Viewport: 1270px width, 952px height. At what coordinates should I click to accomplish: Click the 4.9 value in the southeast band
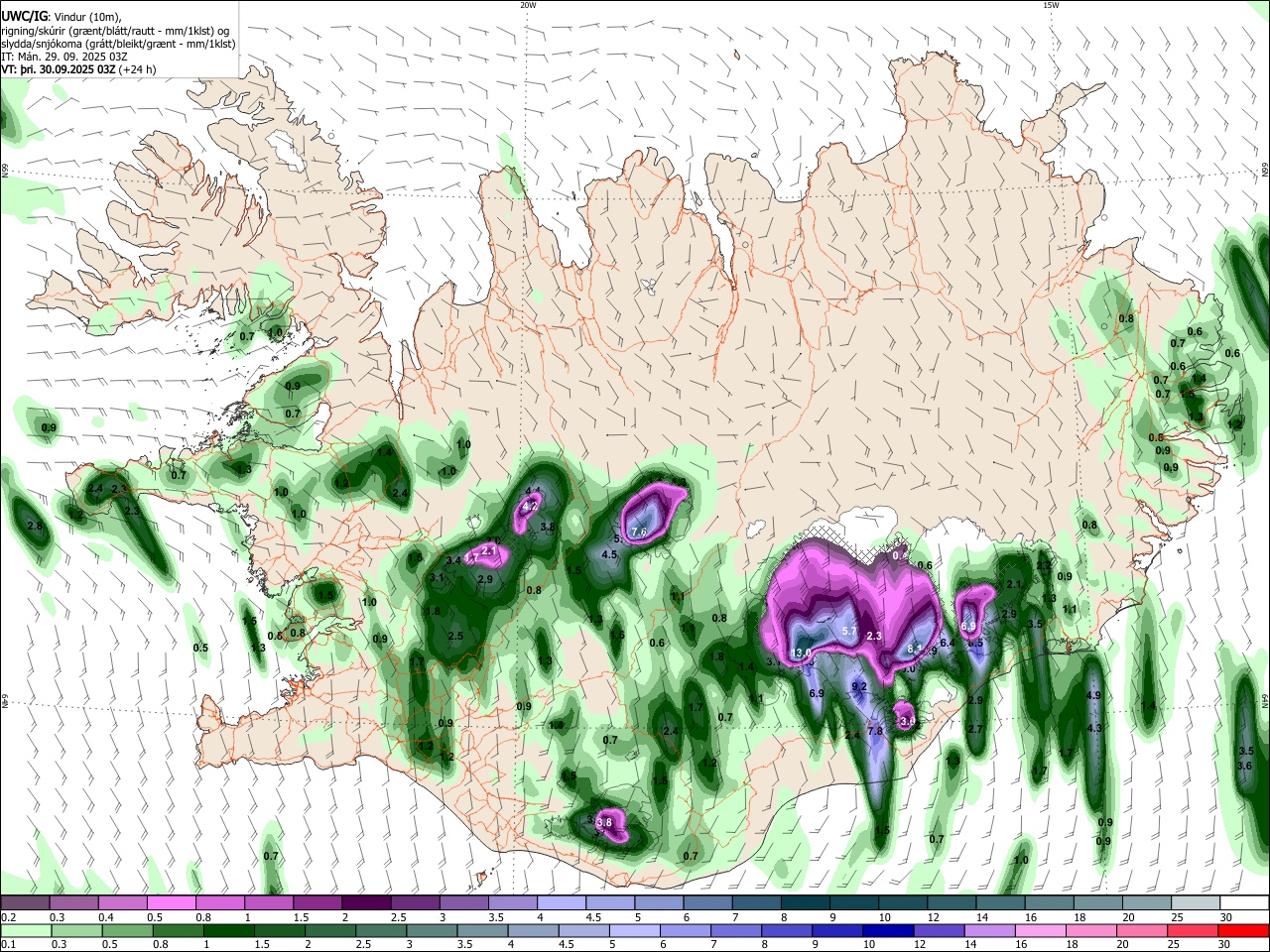[x=1094, y=696]
